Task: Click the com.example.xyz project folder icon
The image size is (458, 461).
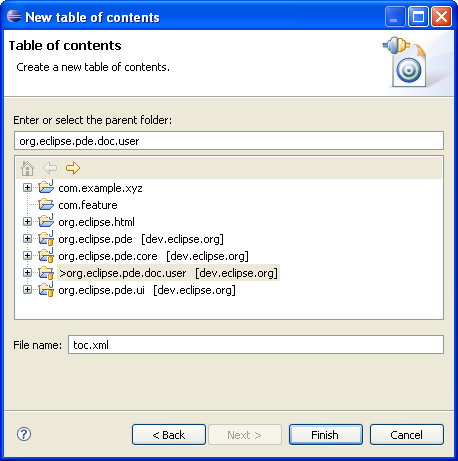Action: (46, 187)
